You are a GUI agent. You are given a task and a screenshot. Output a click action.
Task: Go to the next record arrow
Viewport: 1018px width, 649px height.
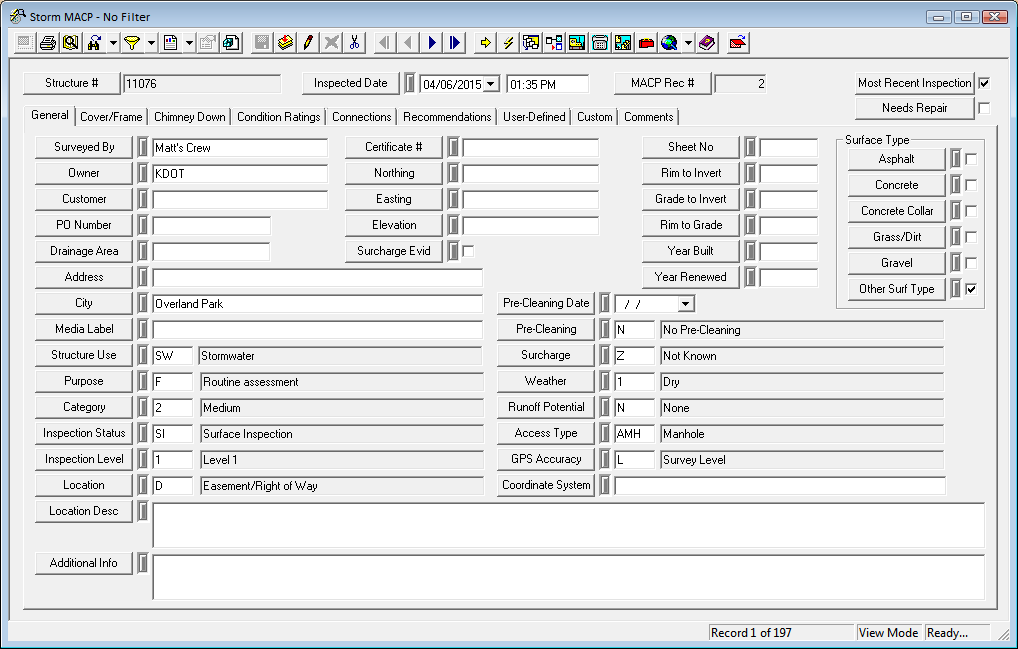432,42
